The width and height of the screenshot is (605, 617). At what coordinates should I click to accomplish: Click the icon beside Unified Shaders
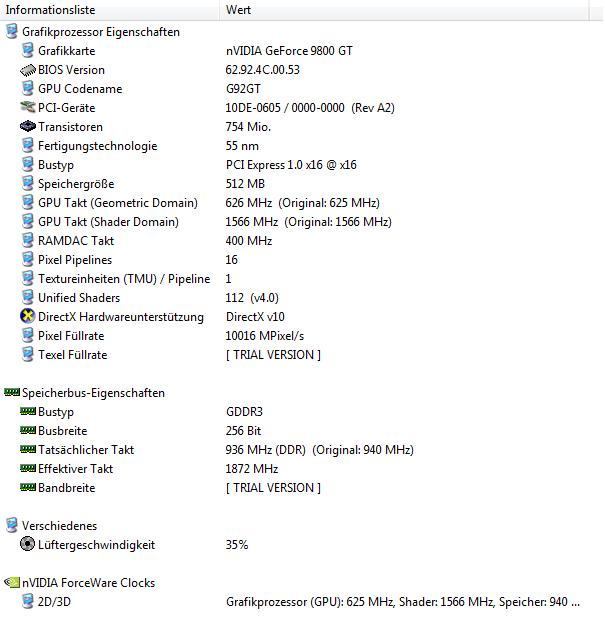click(28, 297)
